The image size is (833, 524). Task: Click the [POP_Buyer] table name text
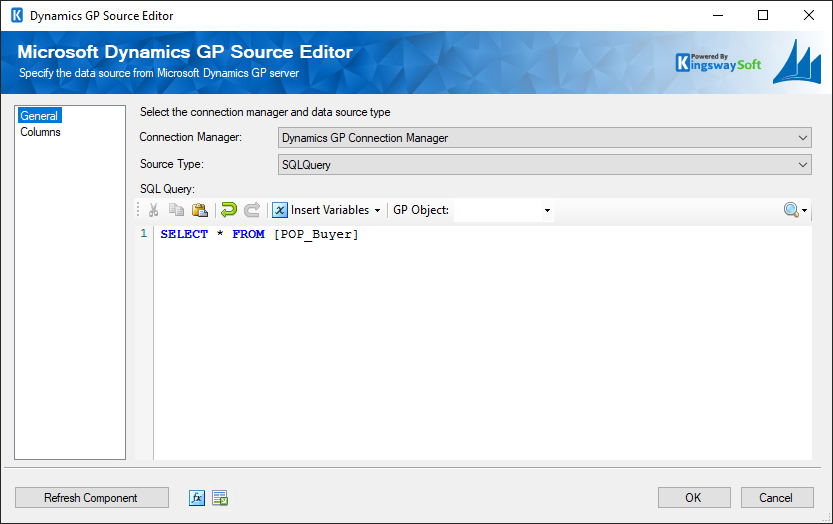click(x=316, y=234)
